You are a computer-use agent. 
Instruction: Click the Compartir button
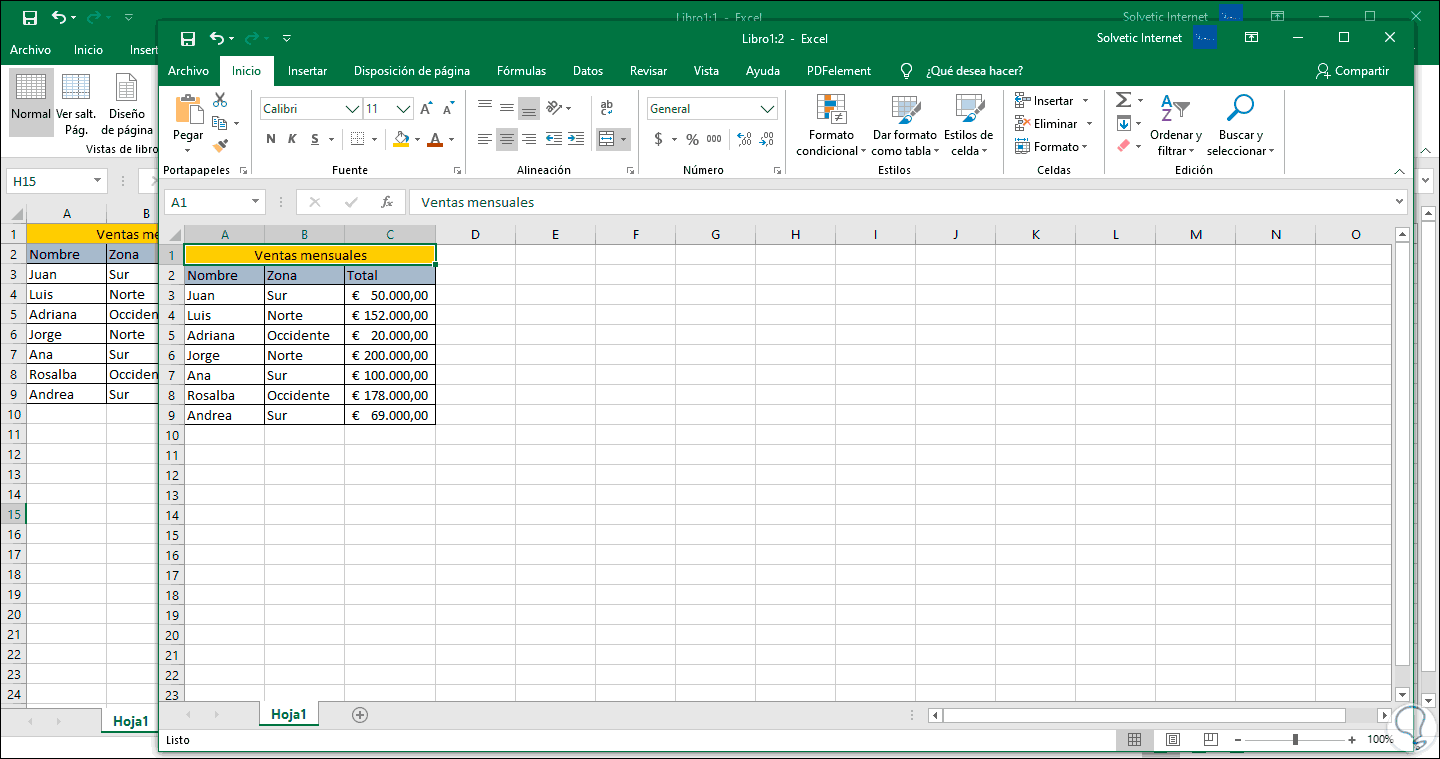(x=1352, y=71)
